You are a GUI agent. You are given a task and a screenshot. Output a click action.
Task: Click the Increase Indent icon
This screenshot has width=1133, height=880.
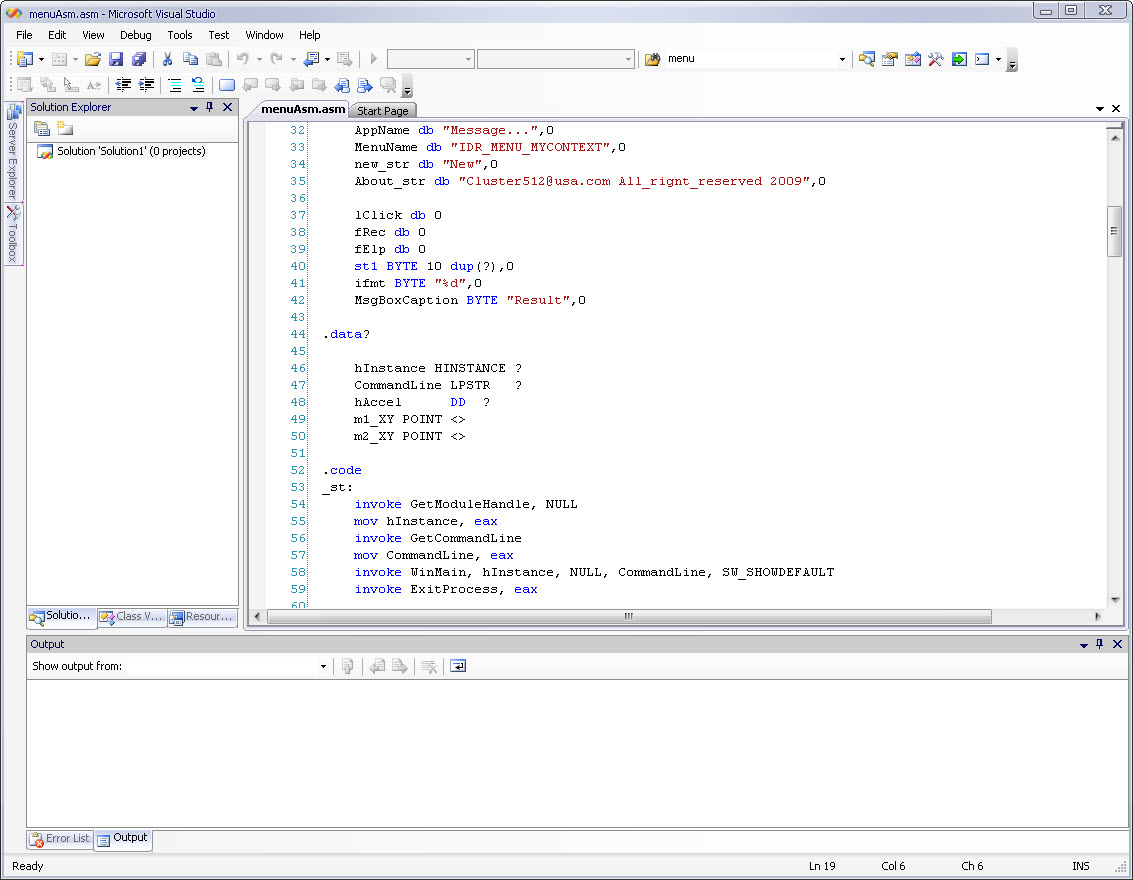point(147,85)
